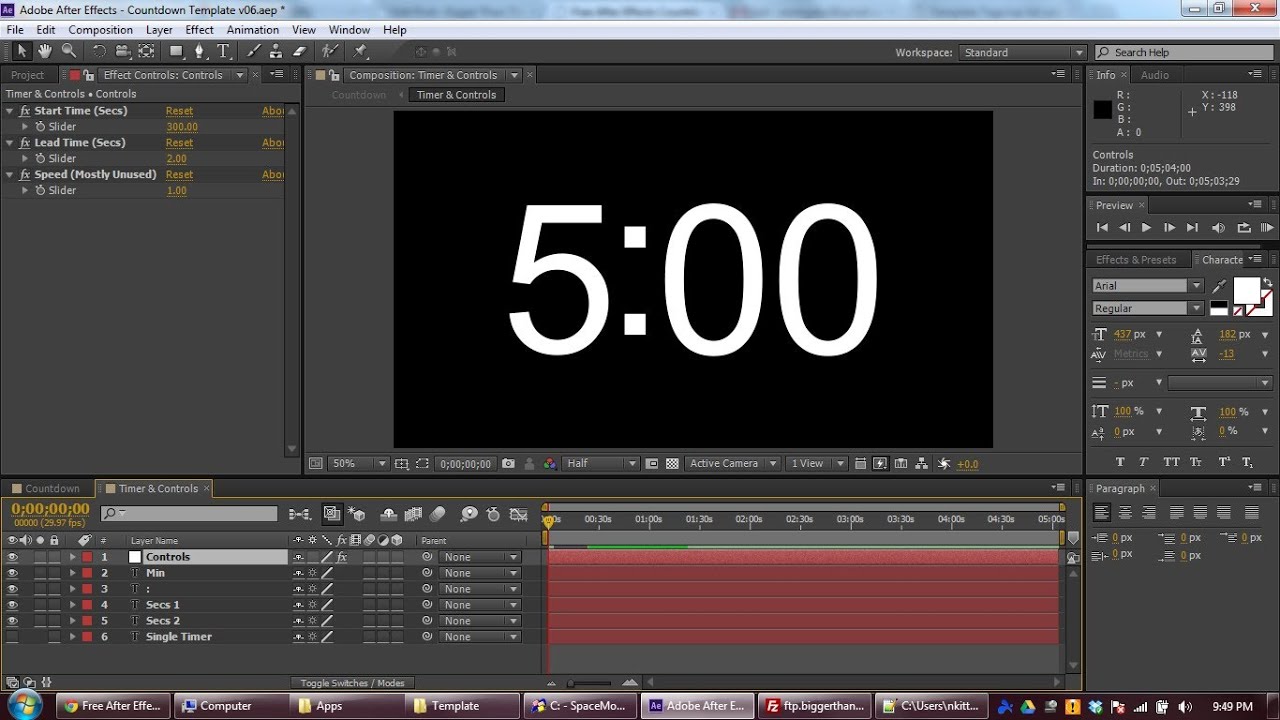The width and height of the screenshot is (1280, 720).
Task: Open the Composition menu
Action: tap(100, 30)
